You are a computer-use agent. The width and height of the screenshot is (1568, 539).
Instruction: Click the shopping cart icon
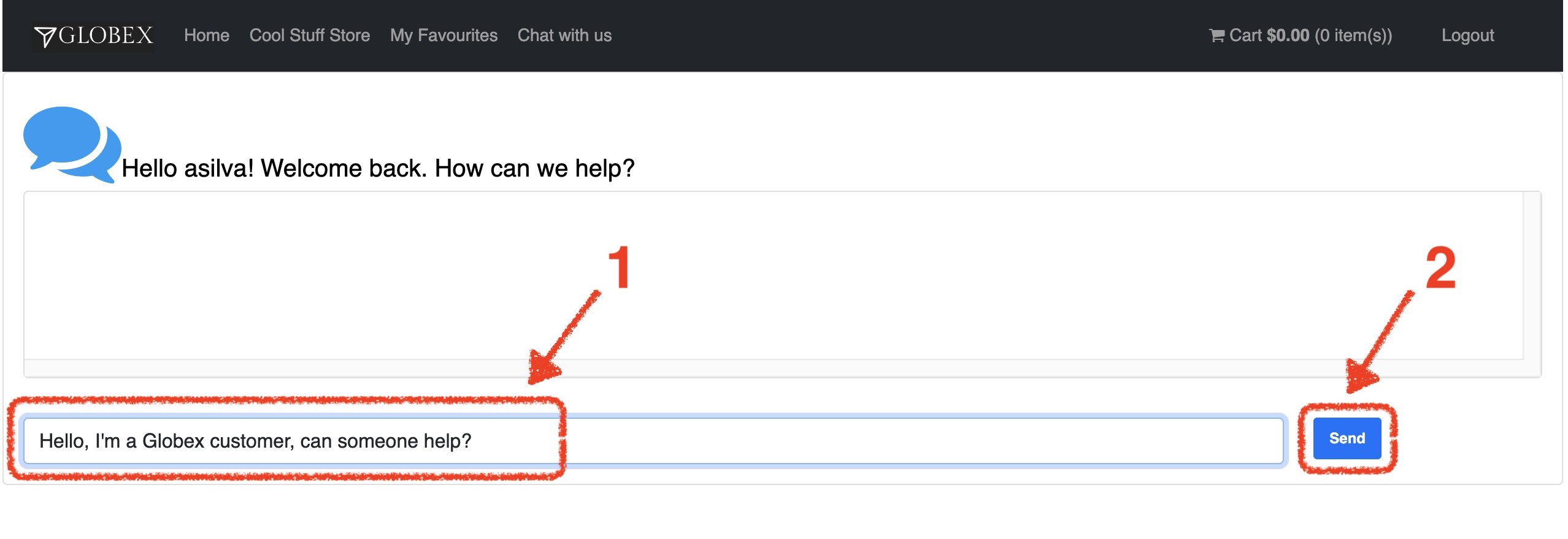pyautogui.click(x=1216, y=36)
